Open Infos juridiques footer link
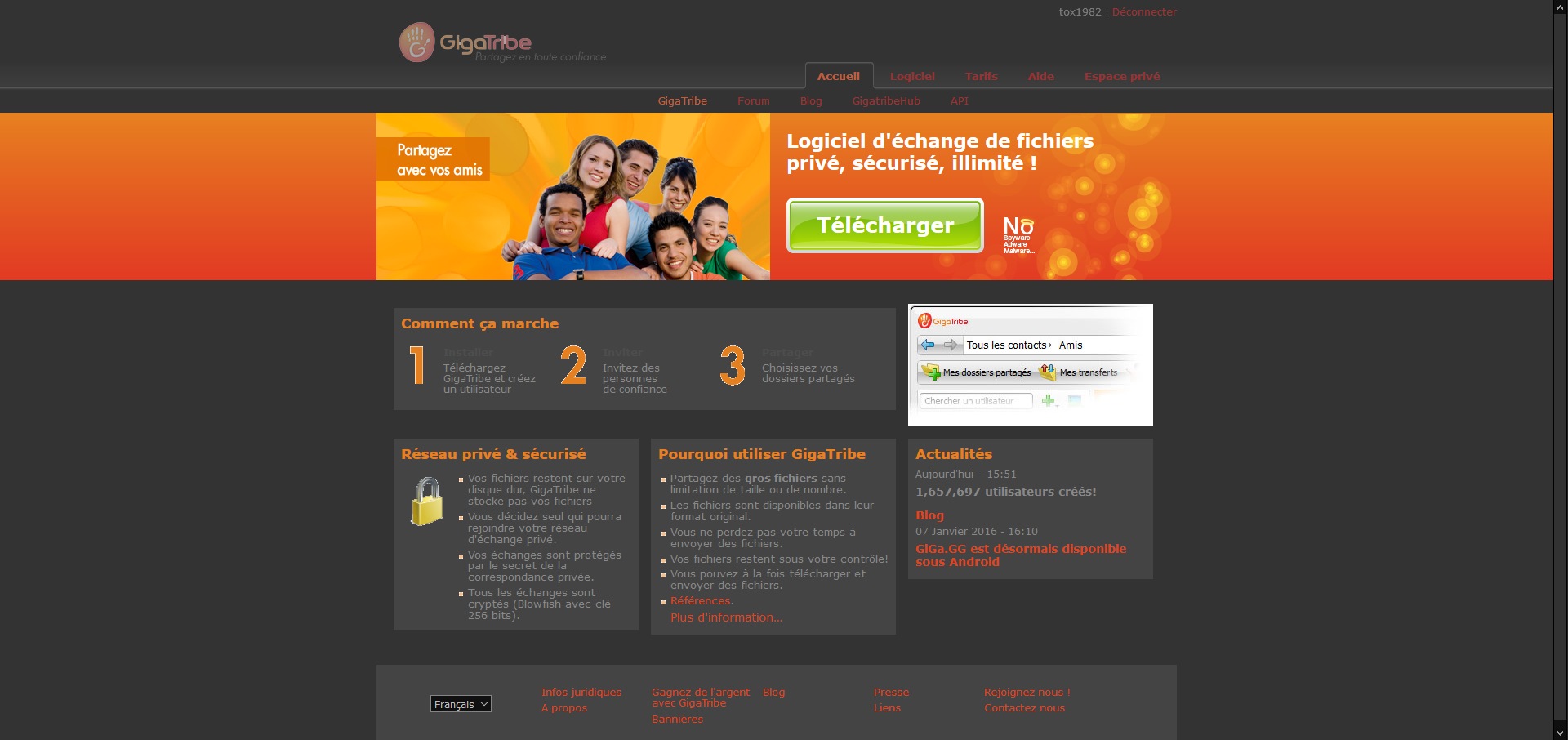This screenshot has height=740, width=1568. [581, 693]
